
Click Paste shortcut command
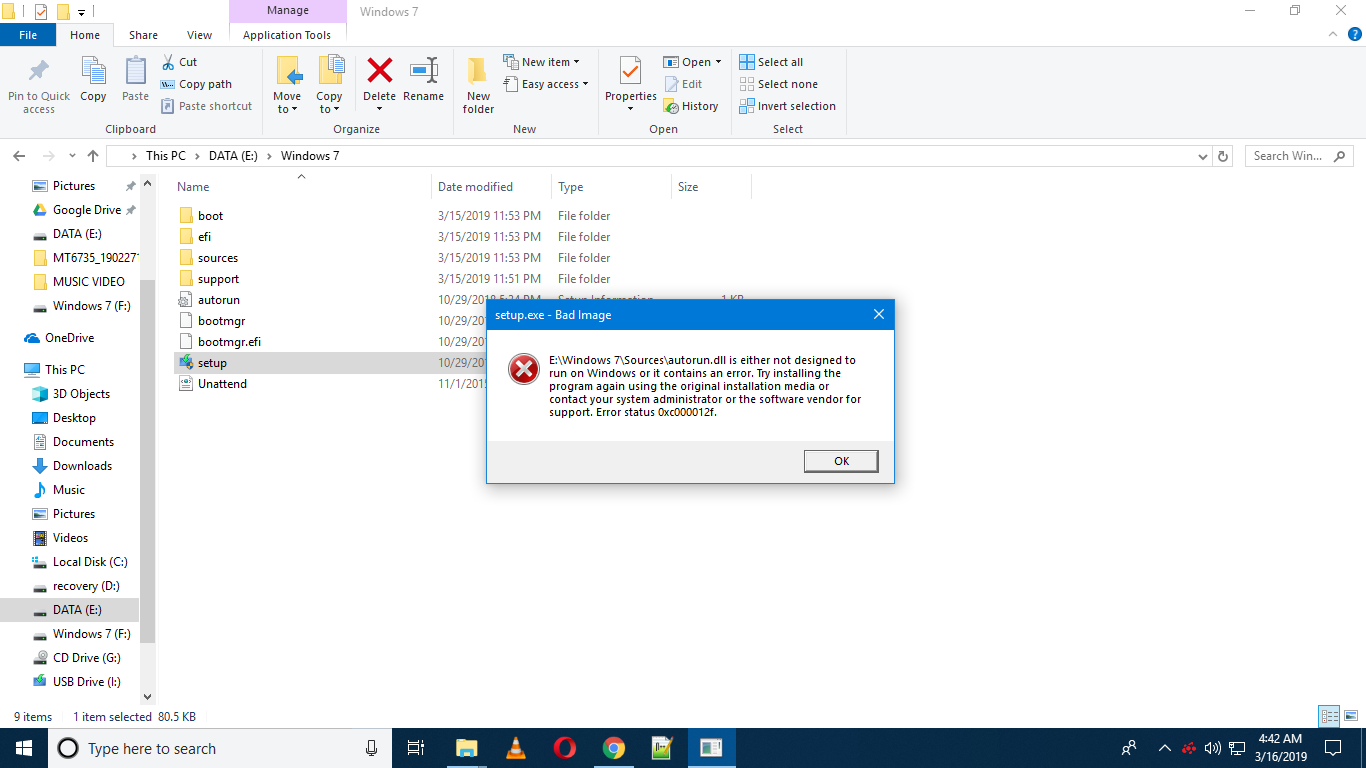206,106
